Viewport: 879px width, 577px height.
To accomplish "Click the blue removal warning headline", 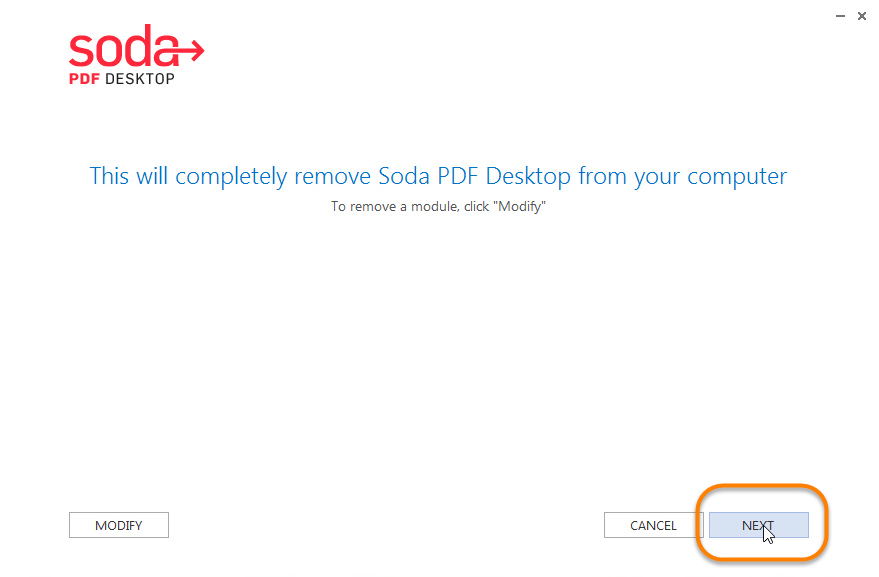I will pyautogui.click(x=438, y=177).
